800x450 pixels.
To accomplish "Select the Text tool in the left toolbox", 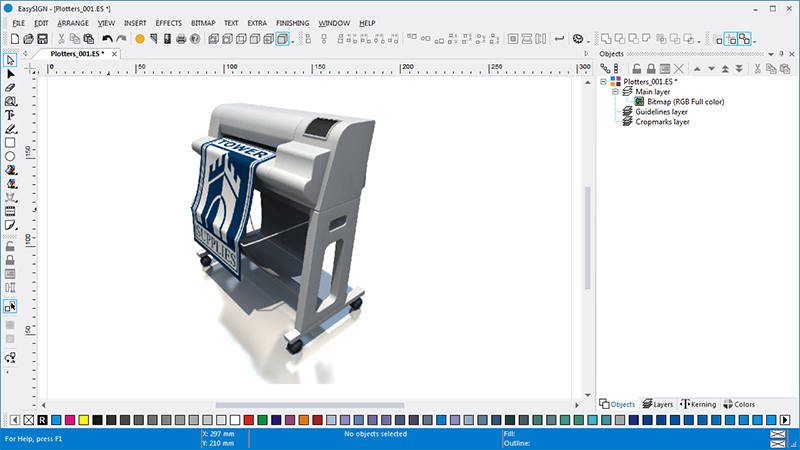I will tap(11, 115).
